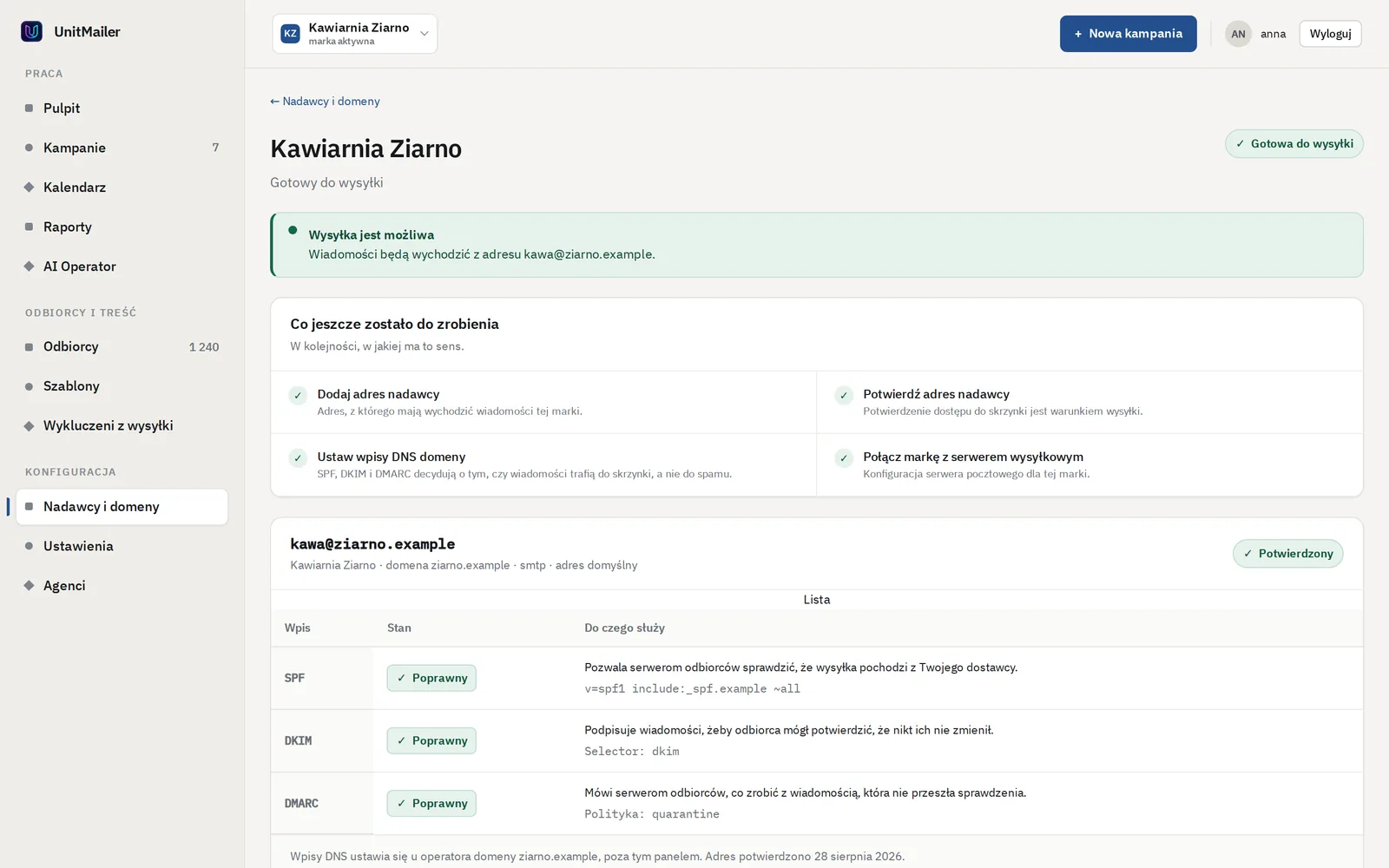This screenshot has height=868, width=1389.
Task: Click the username 'anna' in header
Action: click(1273, 34)
